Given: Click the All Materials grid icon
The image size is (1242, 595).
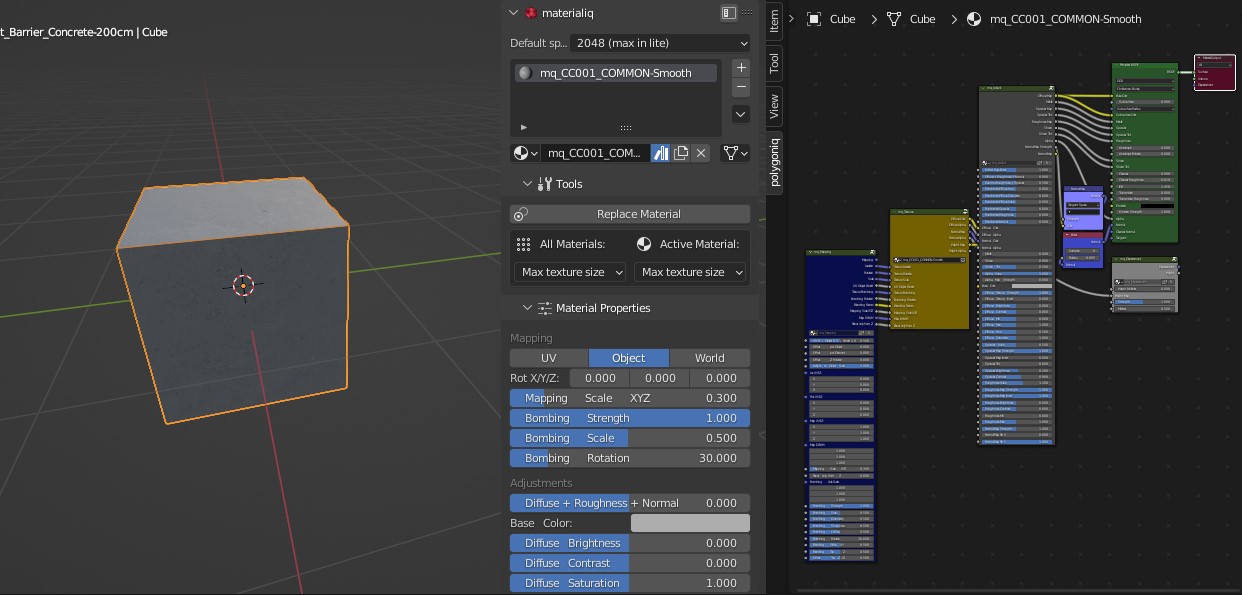Looking at the screenshot, I should coord(523,244).
